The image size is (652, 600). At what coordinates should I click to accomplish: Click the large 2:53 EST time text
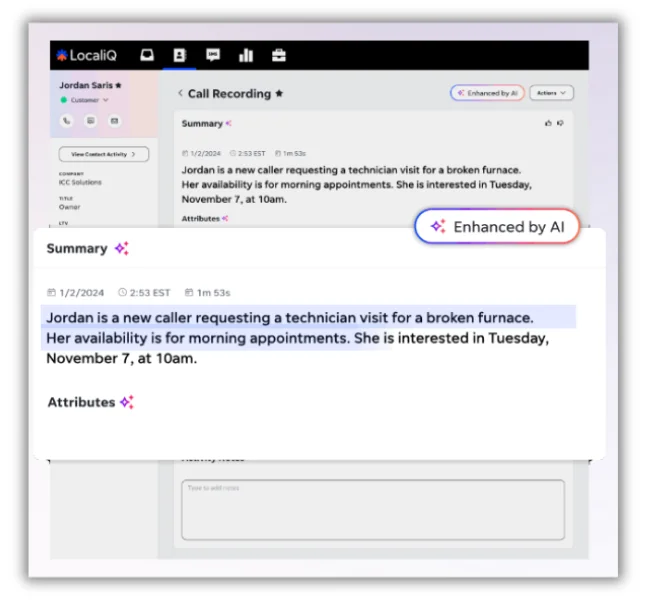[150, 293]
